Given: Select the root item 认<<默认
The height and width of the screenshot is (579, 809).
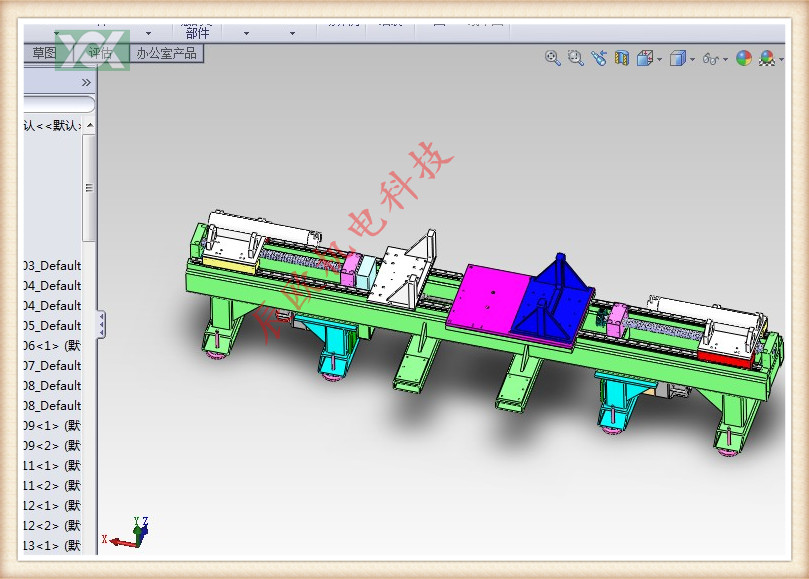Looking at the screenshot, I should pyautogui.click(x=53, y=125).
